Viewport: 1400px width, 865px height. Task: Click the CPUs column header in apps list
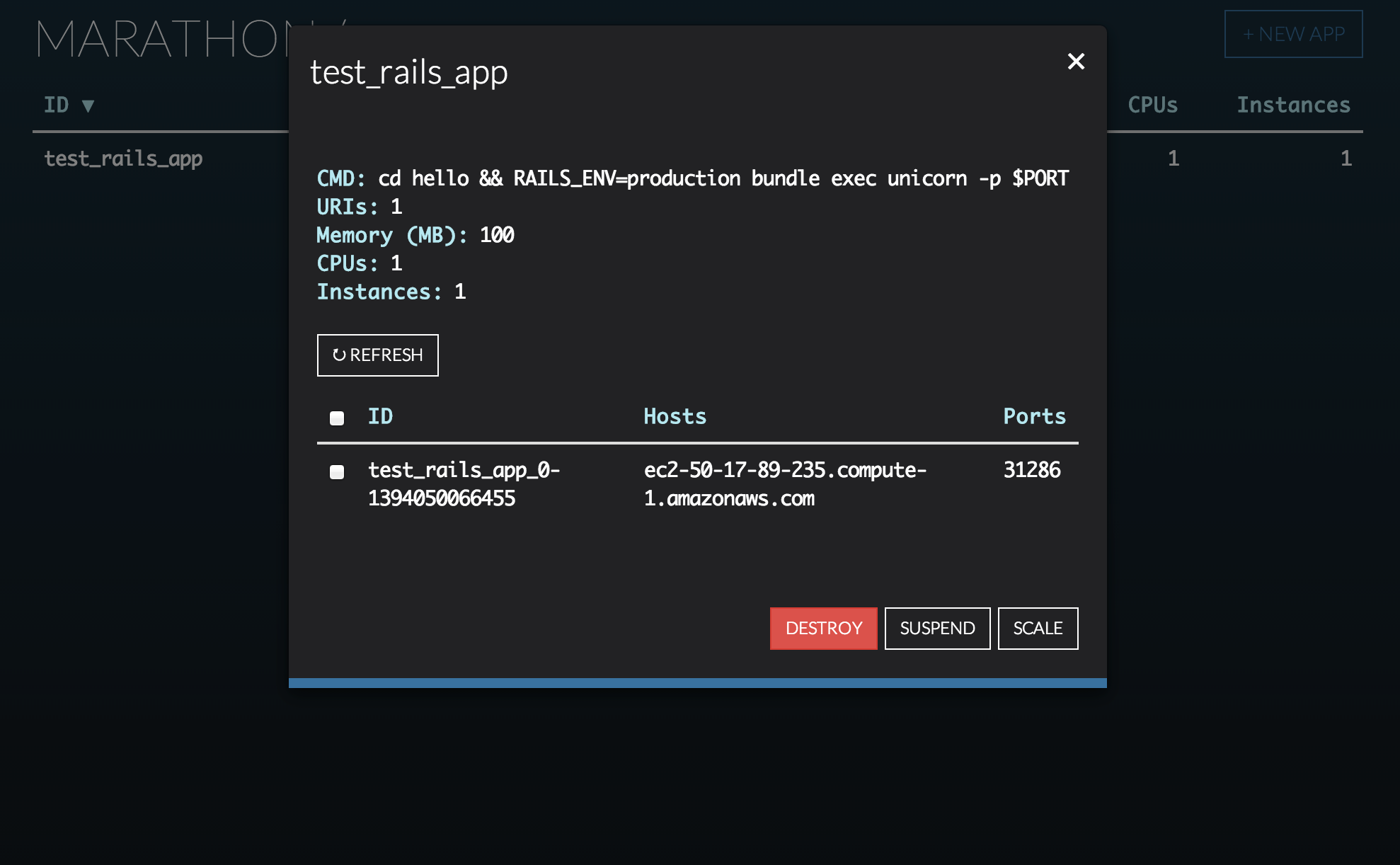coord(1152,105)
